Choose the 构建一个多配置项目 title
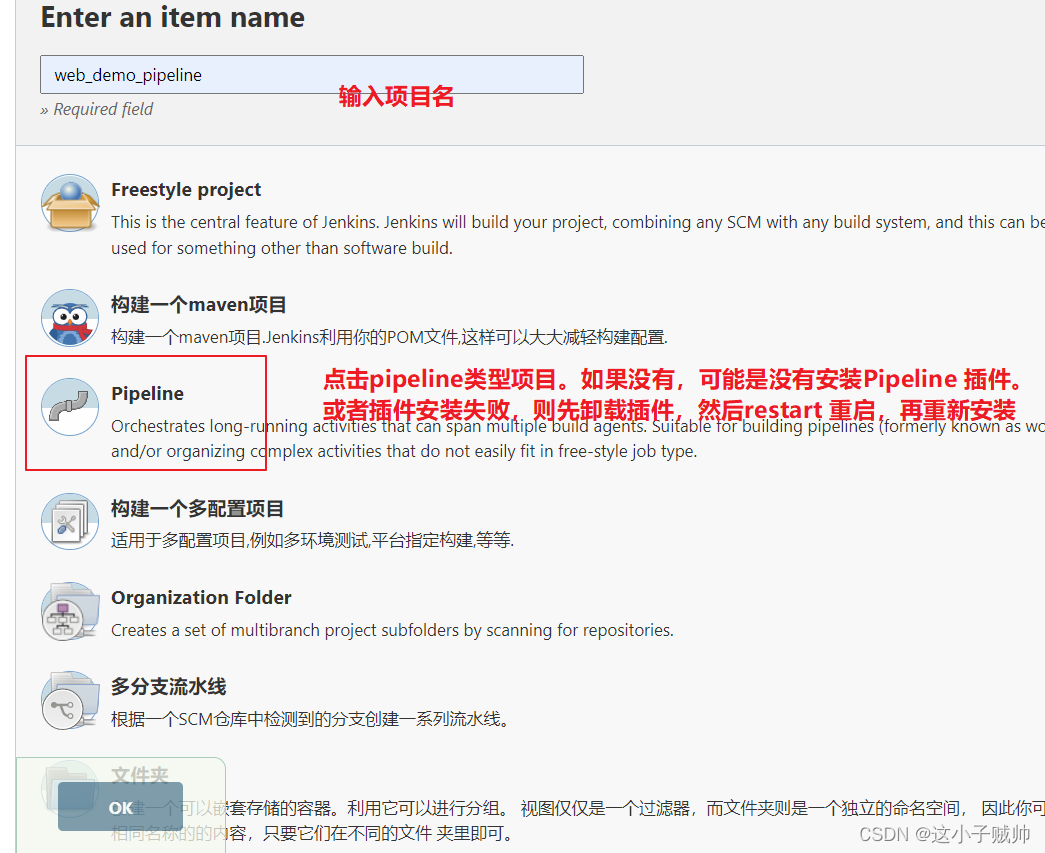 197,508
